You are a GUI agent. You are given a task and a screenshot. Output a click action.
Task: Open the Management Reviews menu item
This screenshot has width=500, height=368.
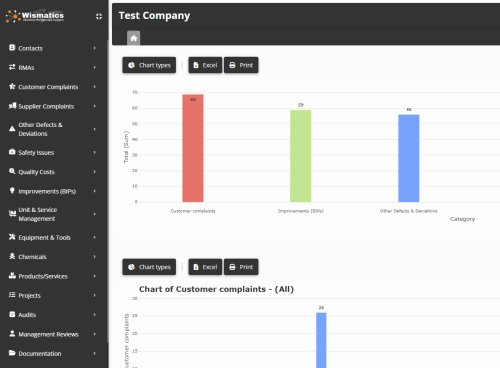(53, 334)
